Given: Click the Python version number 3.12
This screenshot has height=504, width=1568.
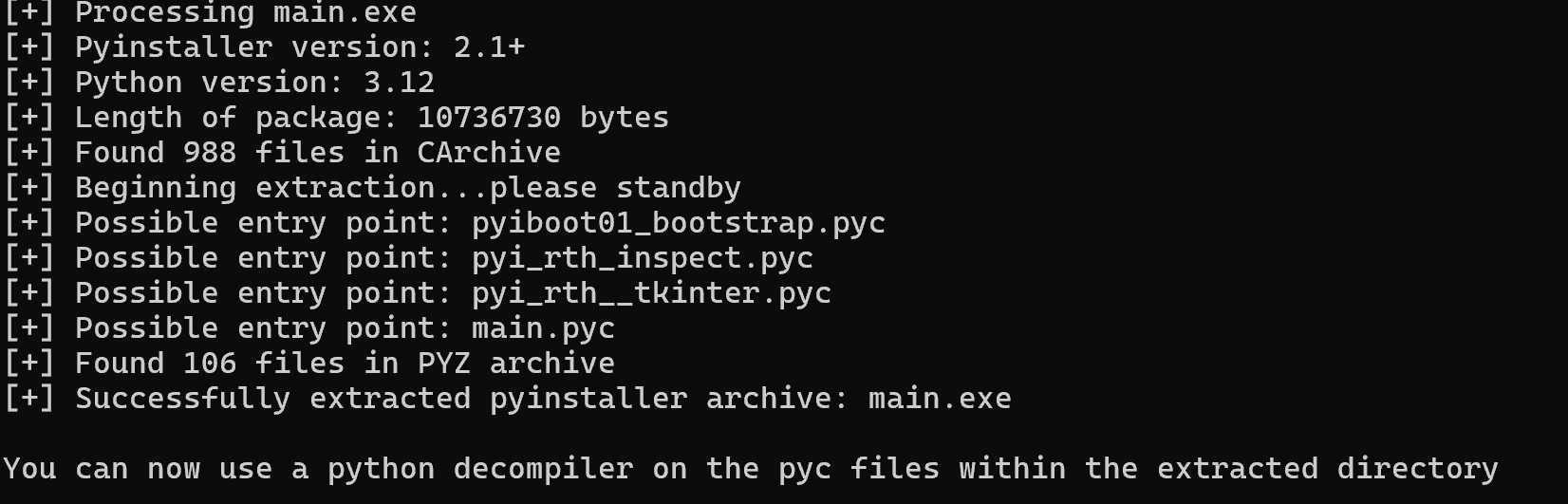Looking at the screenshot, I should (x=399, y=83).
